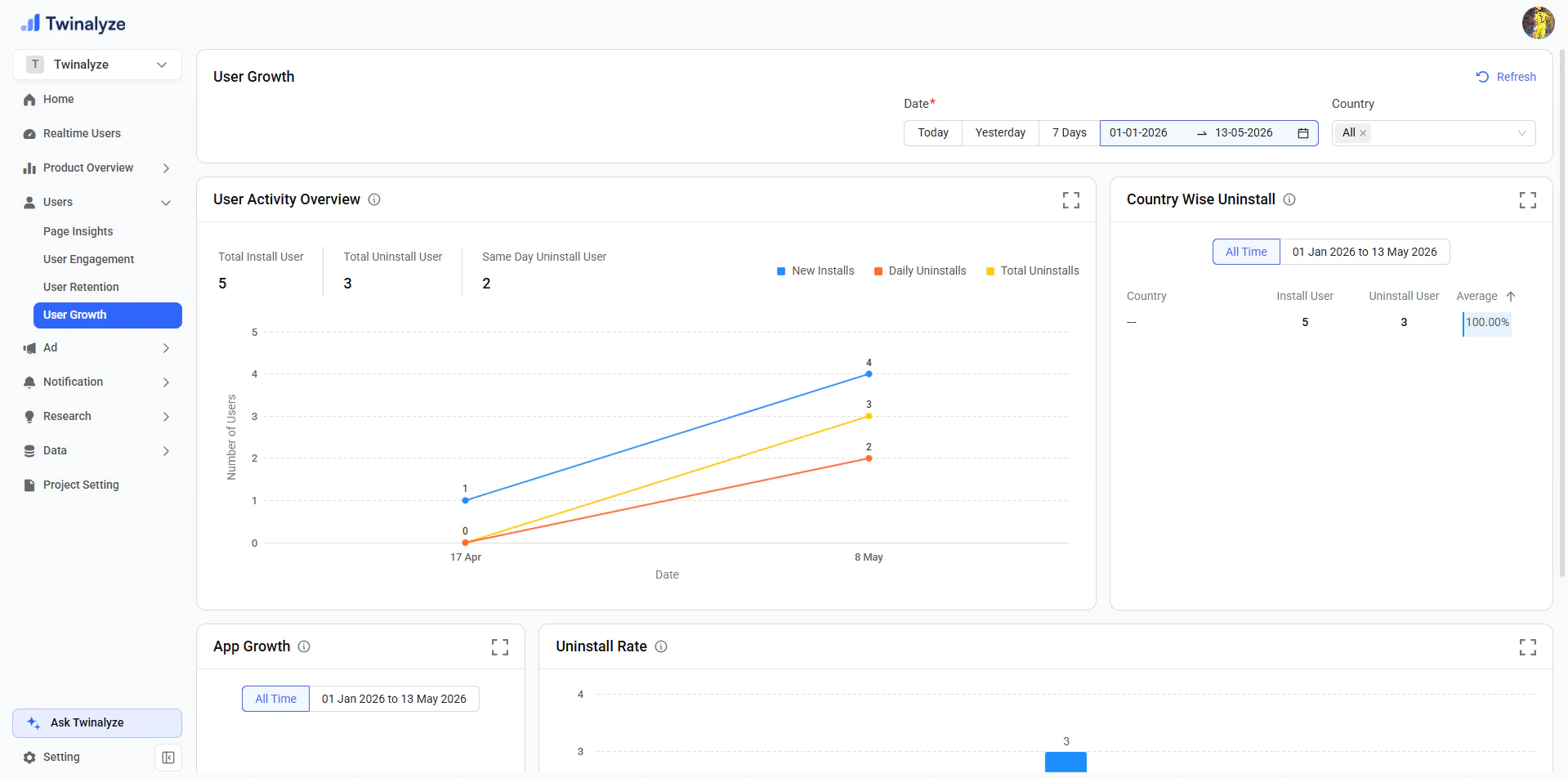Sort by Average column arrow
Viewport: 1568px width, 778px height.
1511,297
